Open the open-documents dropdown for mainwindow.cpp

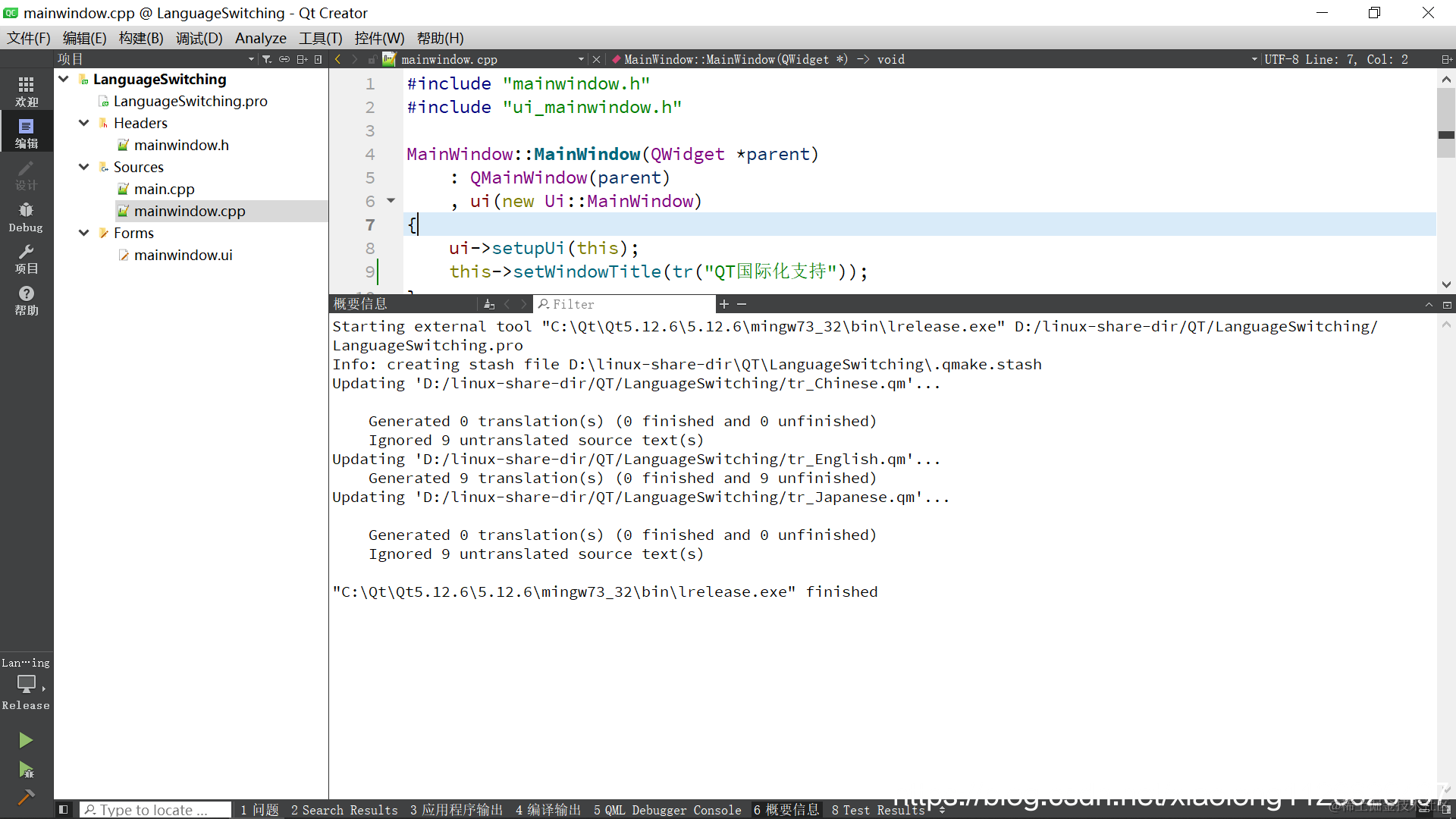pos(581,59)
